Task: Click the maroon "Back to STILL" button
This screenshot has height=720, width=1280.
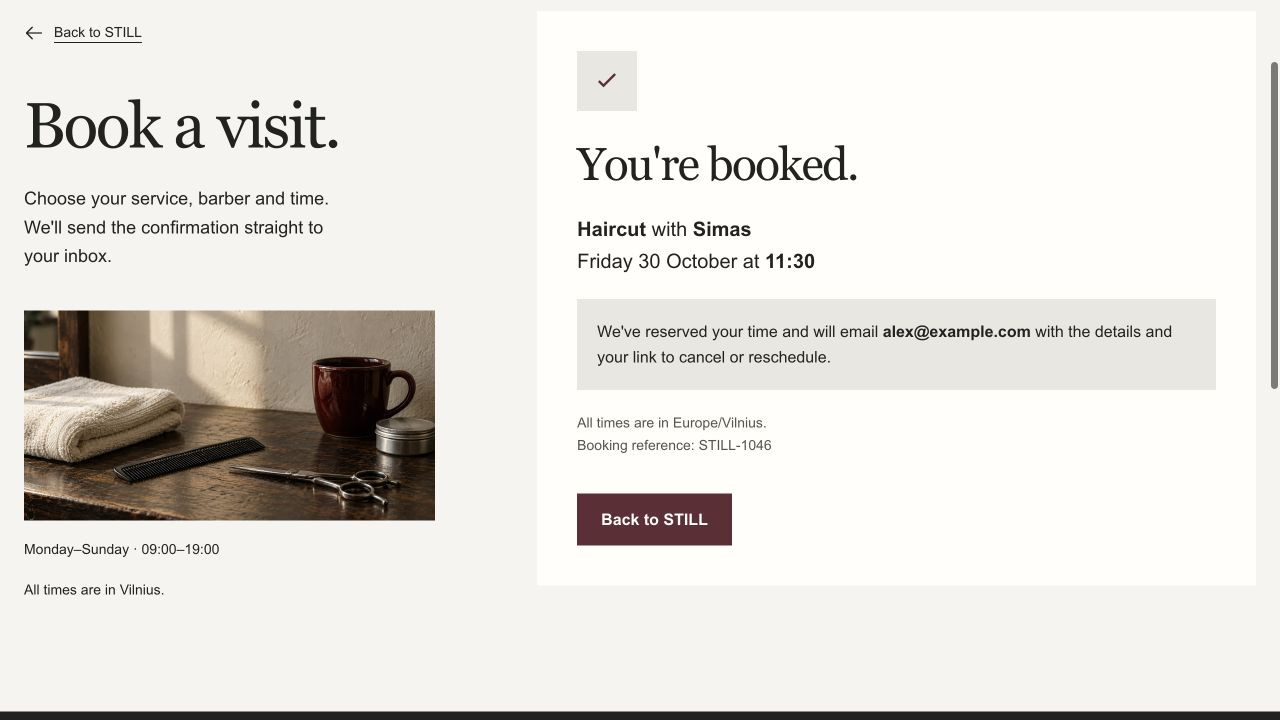Action: [654, 519]
